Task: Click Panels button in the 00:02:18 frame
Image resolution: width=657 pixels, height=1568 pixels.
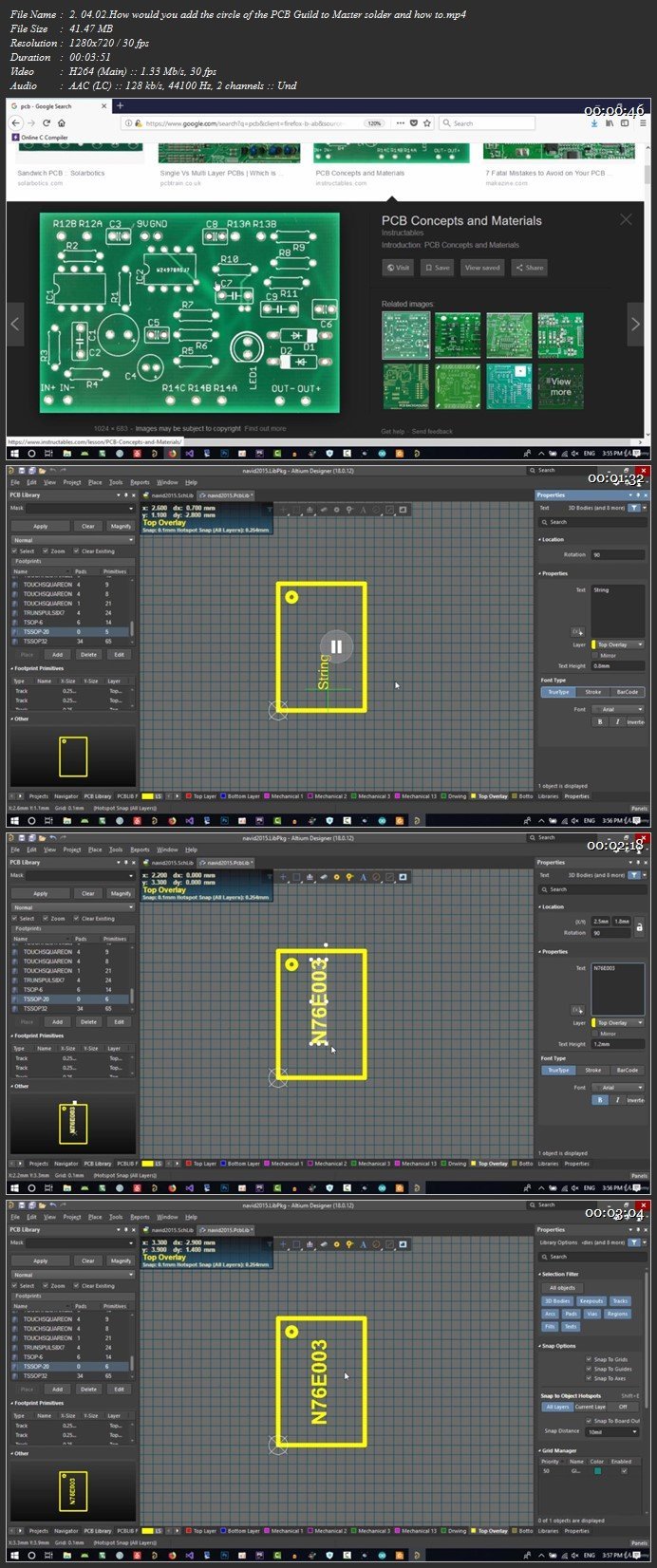Action: (x=639, y=1175)
